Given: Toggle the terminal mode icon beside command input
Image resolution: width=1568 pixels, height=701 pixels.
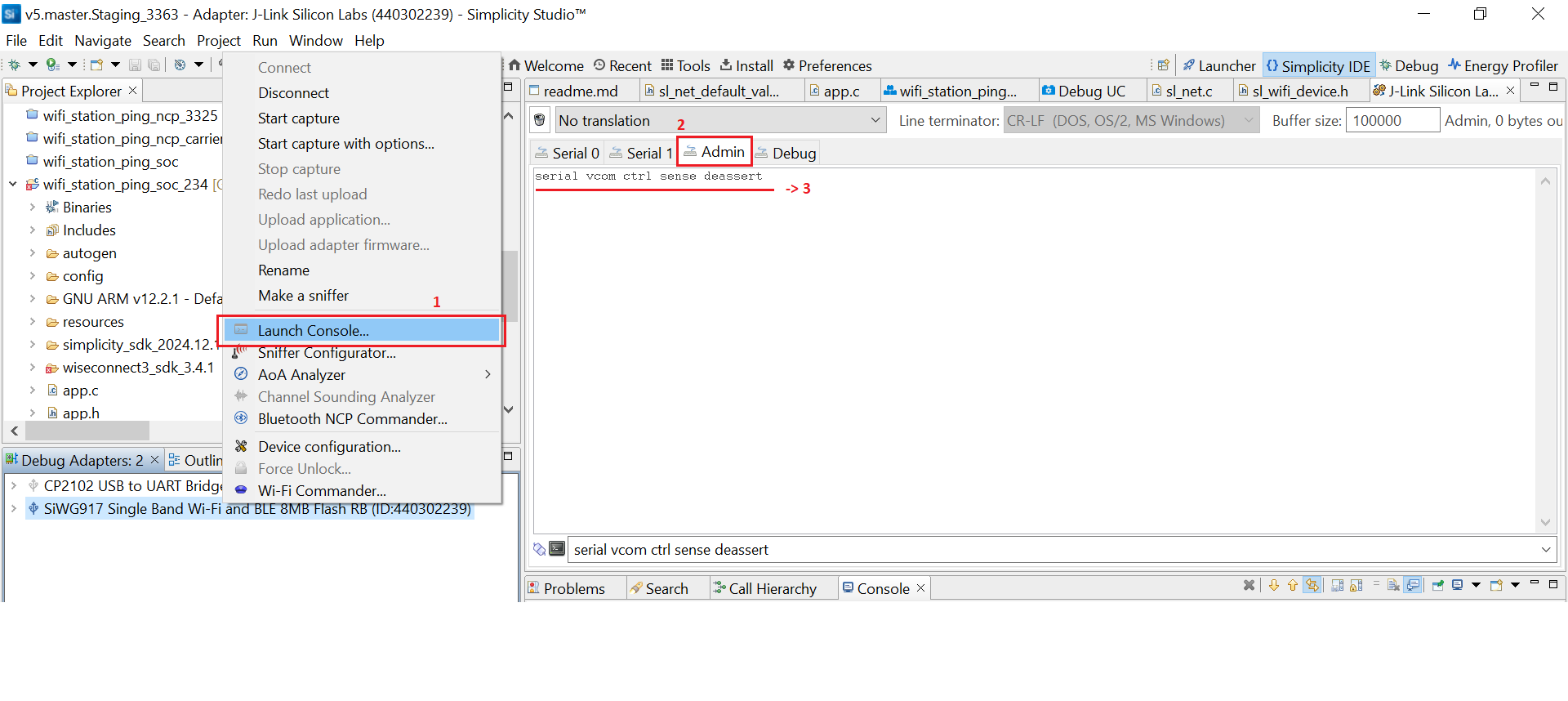Looking at the screenshot, I should 557,549.
